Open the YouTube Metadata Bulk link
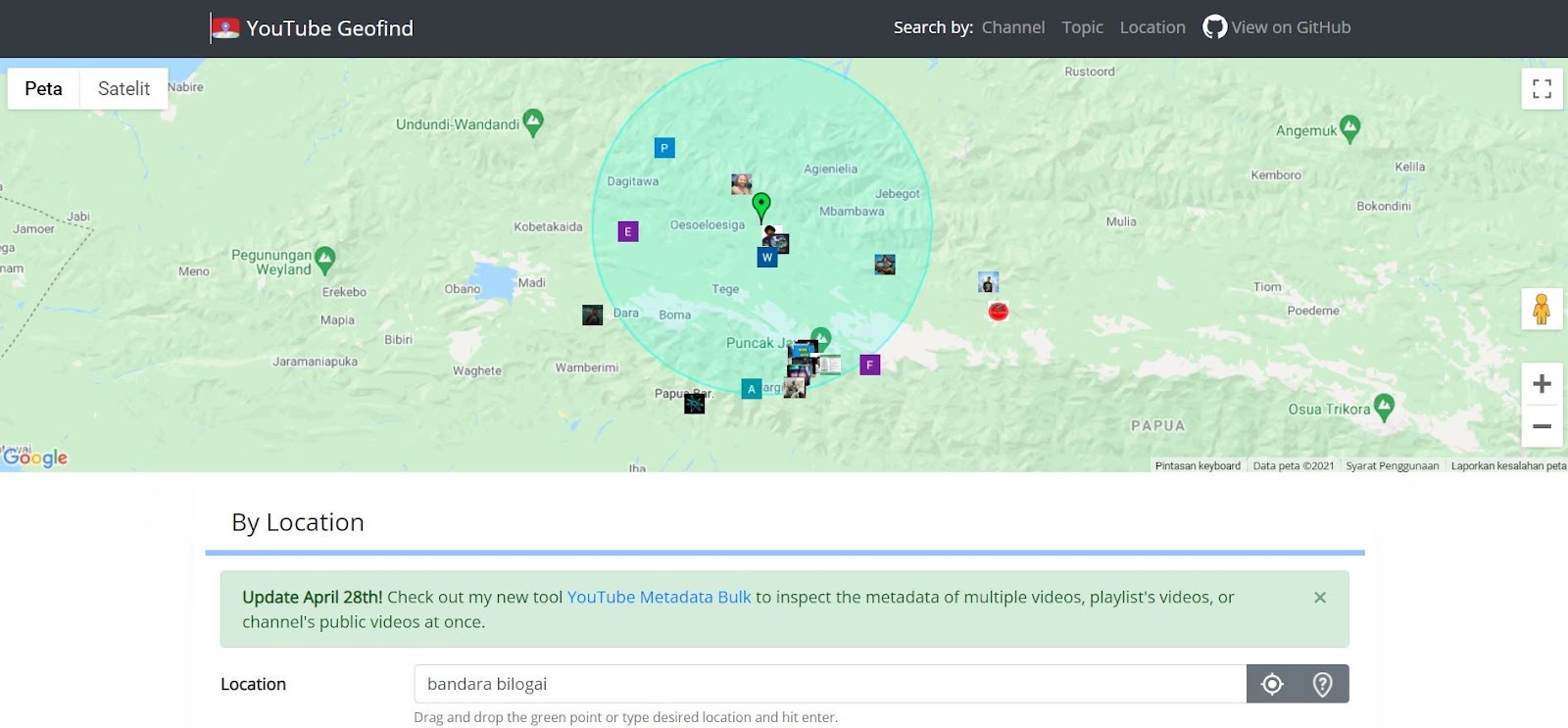The height and width of the screenshot is (728, 1568). [660, 597]
